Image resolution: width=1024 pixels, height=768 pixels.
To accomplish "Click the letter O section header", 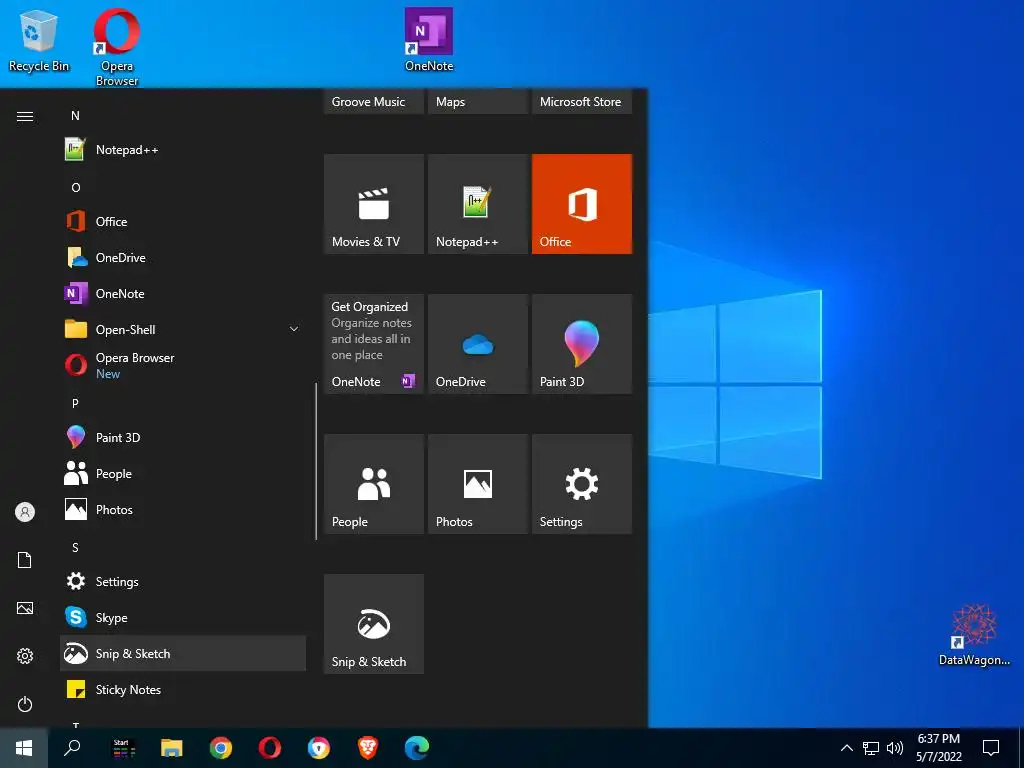I will click(x=76, y=187).
